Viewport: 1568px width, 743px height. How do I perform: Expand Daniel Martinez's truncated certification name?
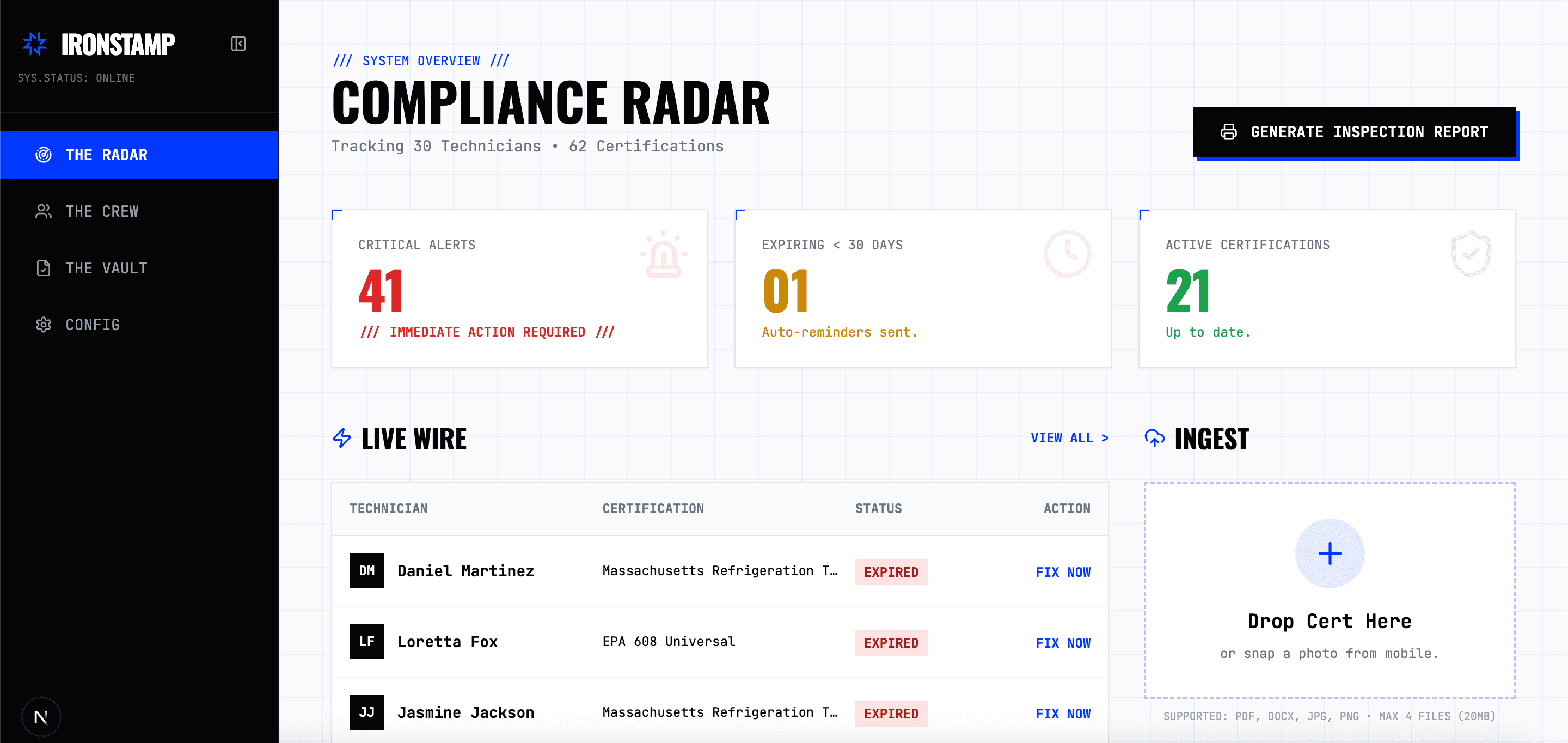pyautogui.click(x=718, y=571)
